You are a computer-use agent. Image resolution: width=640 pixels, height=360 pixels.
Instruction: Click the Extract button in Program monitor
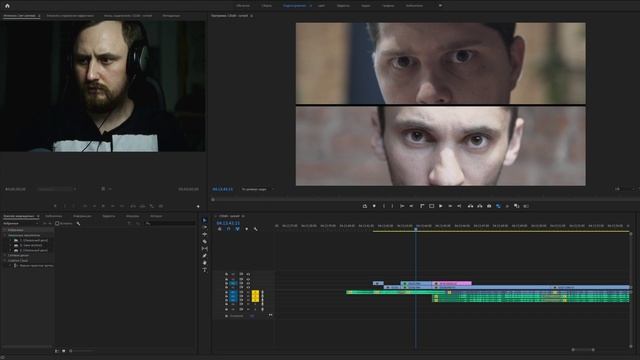(480, 206)
